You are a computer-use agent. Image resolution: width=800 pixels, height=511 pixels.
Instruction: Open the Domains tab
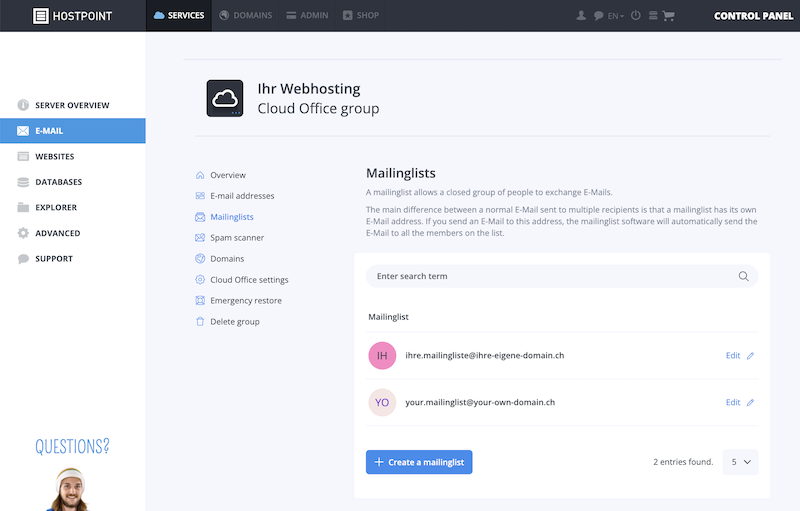coord(245,15)
